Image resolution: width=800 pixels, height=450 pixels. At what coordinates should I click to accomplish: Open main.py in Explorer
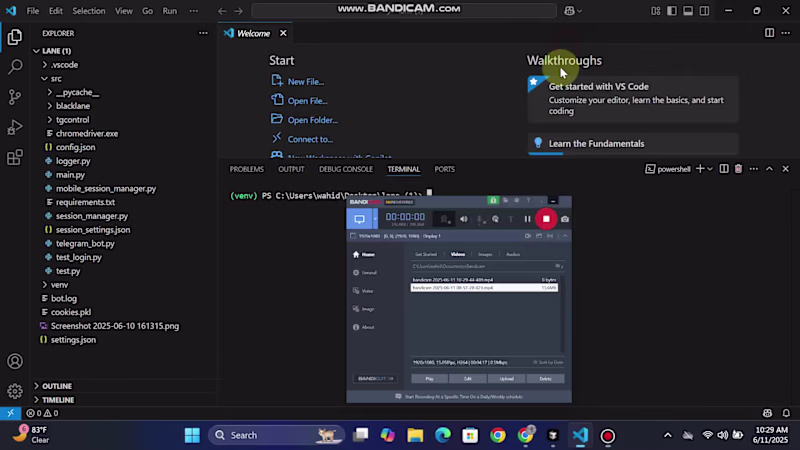[x=70, y=175]
